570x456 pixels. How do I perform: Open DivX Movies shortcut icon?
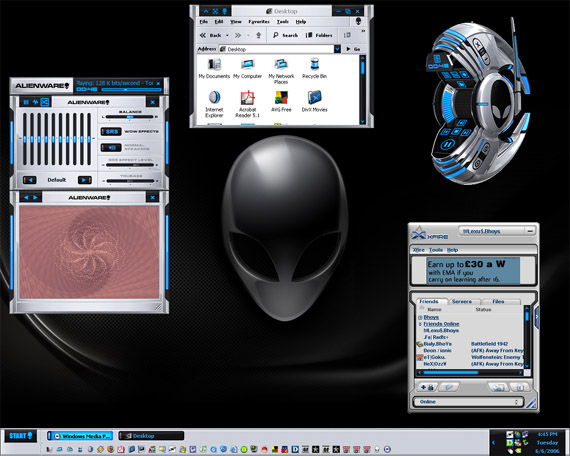click(314, 101)
